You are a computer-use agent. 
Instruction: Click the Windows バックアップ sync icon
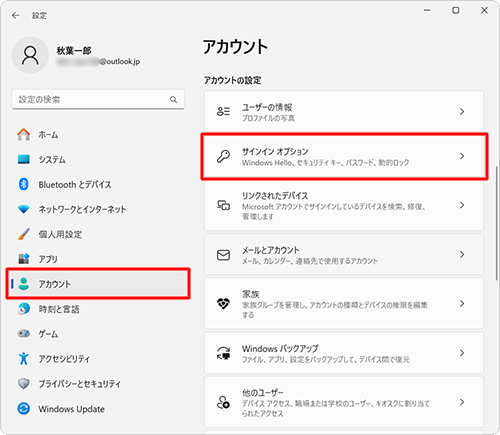tap(223, 353)
